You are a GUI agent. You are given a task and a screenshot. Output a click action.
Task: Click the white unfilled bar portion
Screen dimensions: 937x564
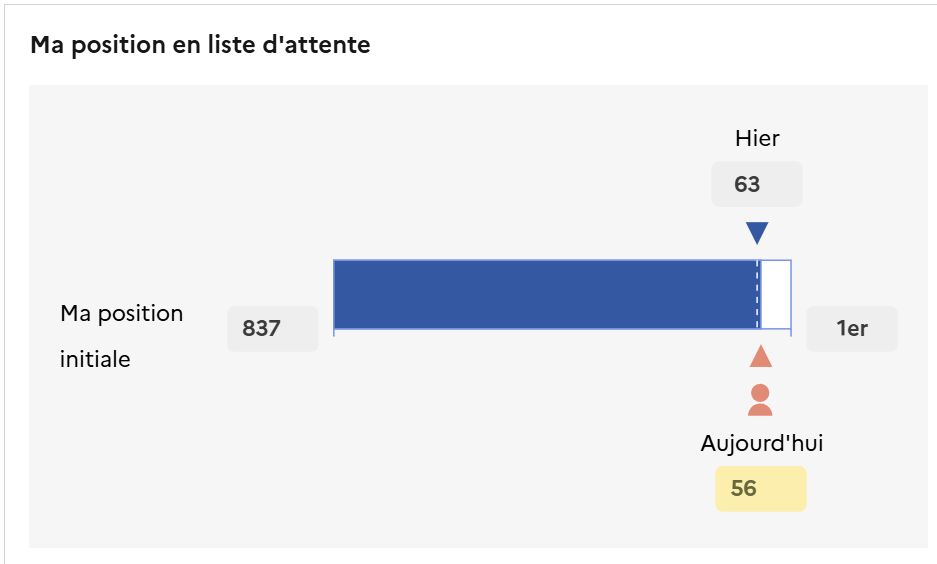pos(776,294)
